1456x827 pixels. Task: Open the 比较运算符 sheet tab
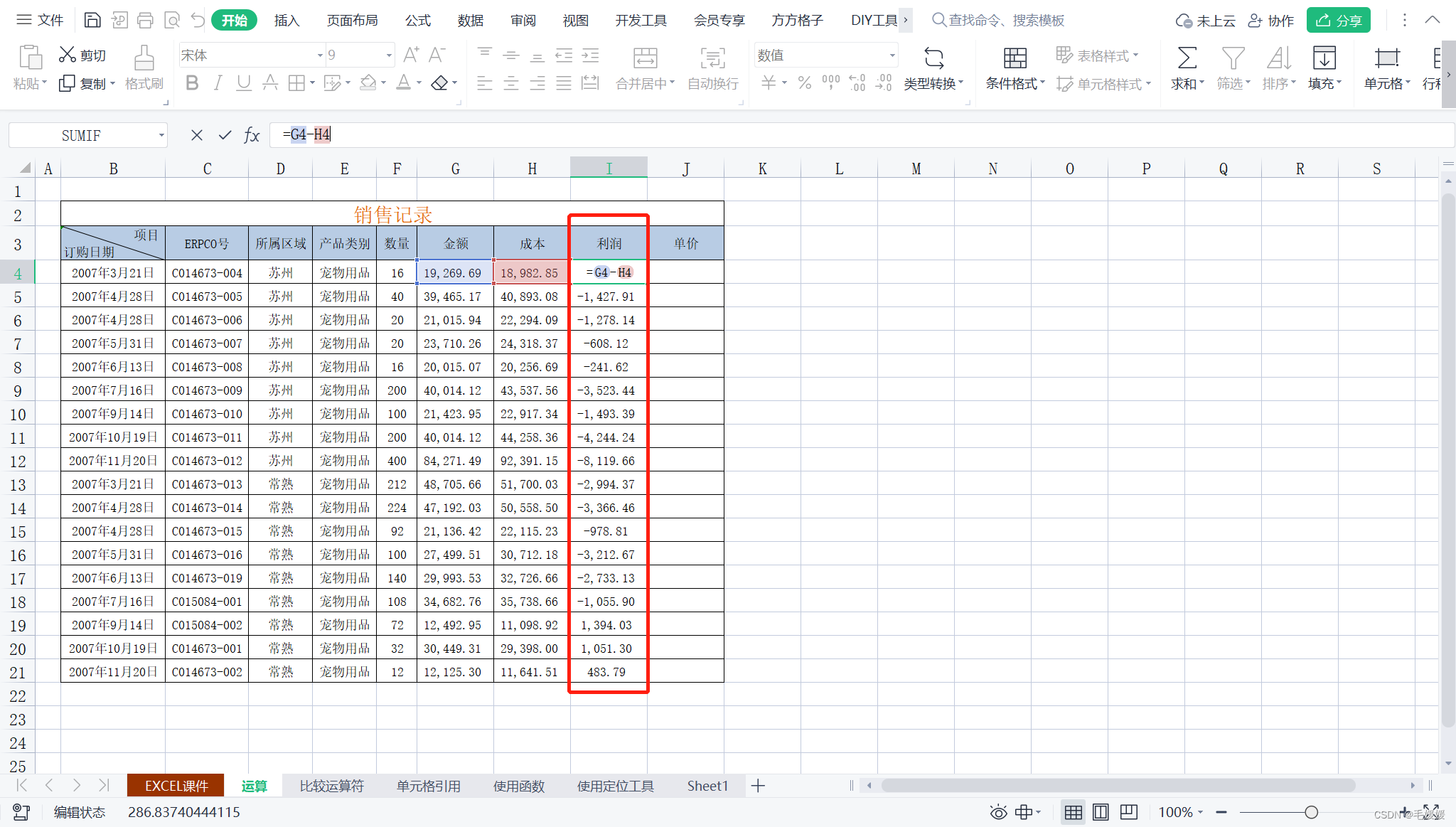click(x=332, y=786)
